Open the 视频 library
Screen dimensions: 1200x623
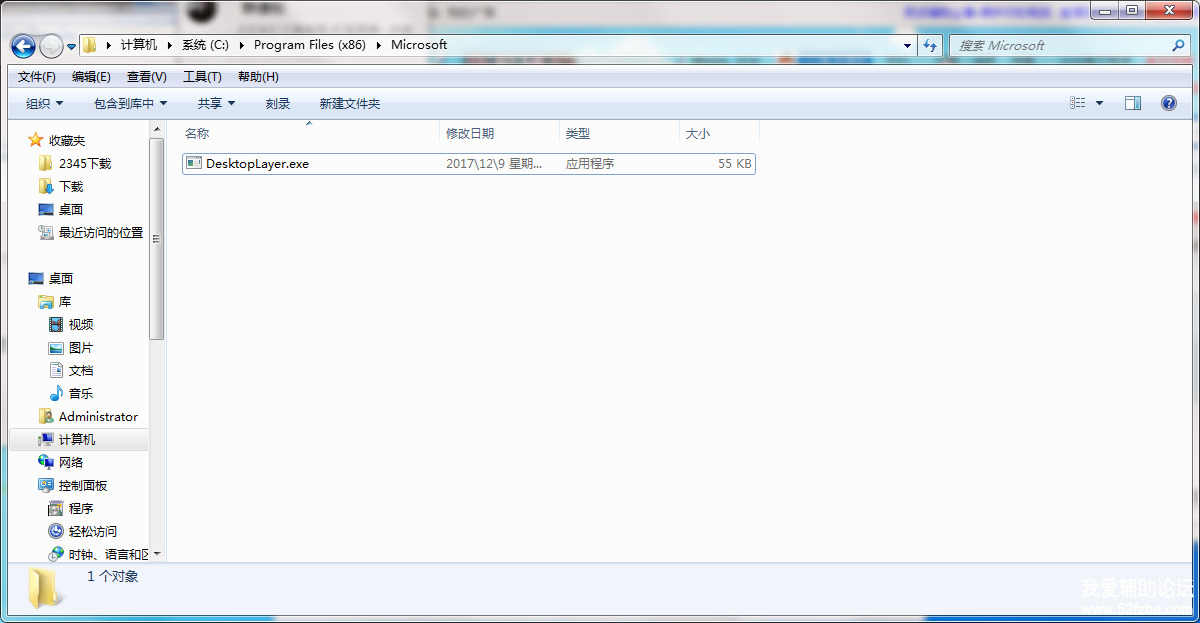81,324
